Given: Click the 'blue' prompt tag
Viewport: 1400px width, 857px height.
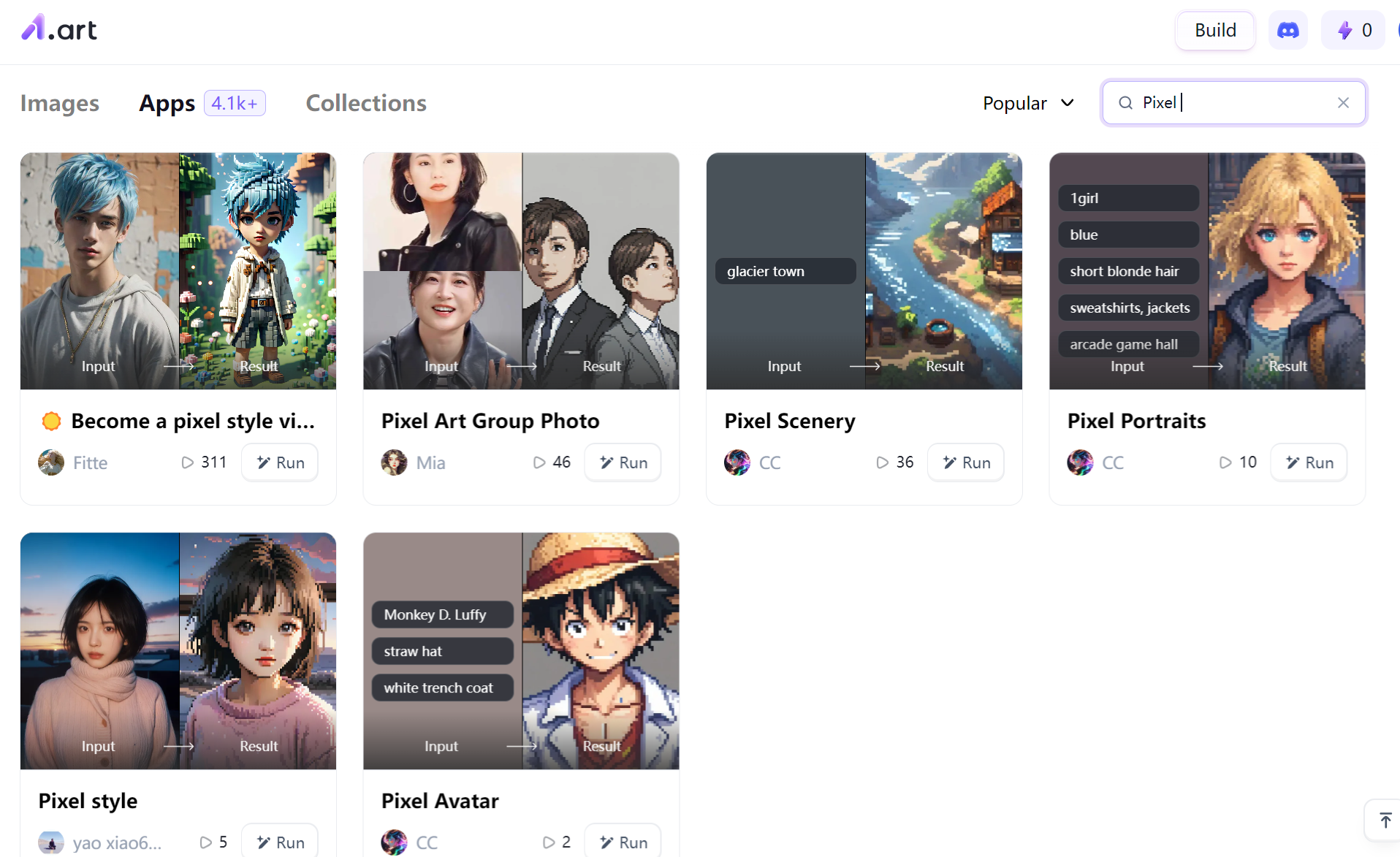Looking at the screenshot, I should click(1128, 235).
